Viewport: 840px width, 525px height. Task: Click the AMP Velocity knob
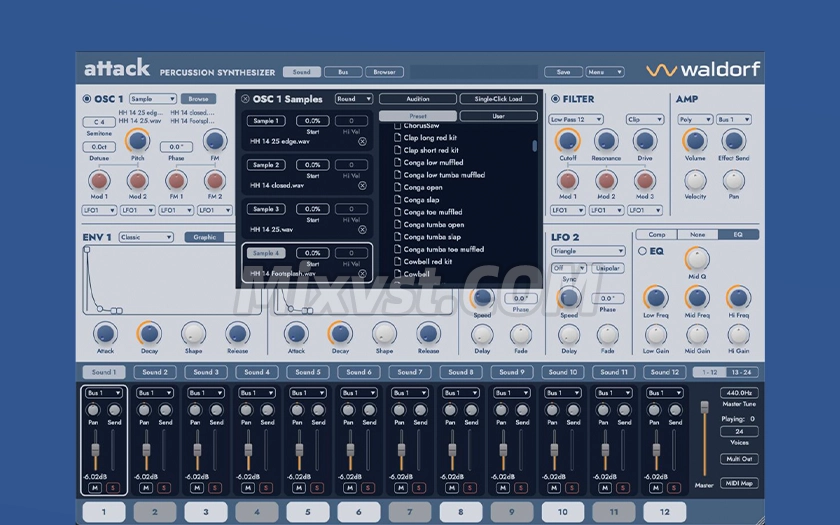pos(695,181)
